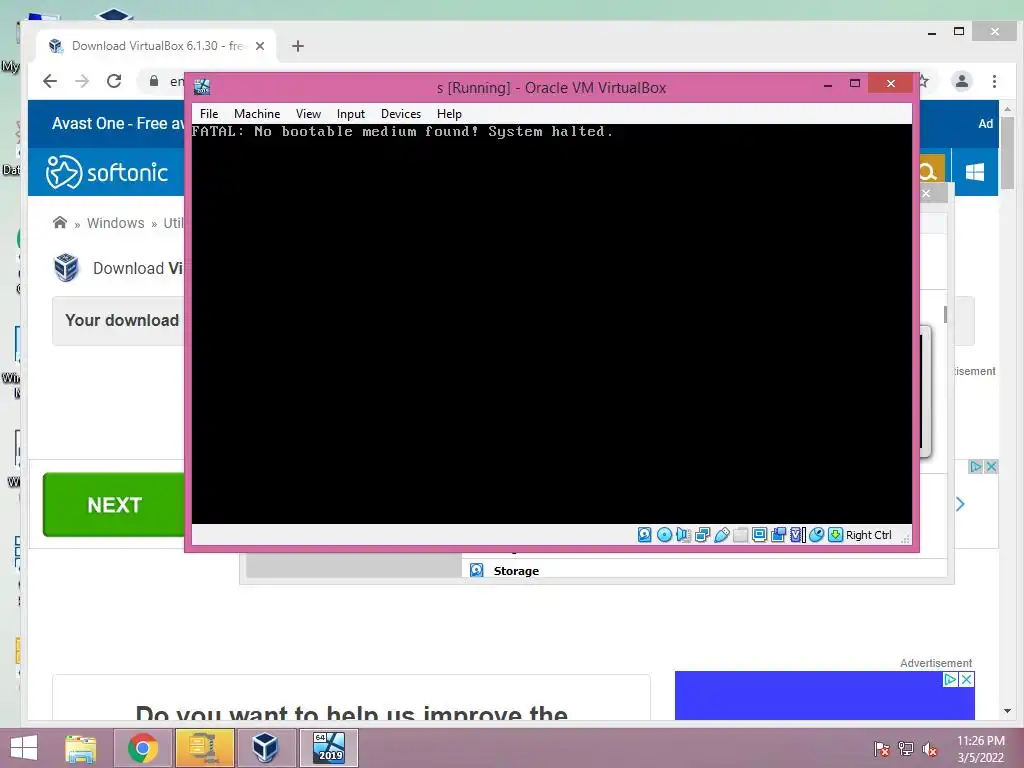The height and width of the screenshot is (768, 1024).
Task: Open Chrome profile avatar
Action: (962, 81)
